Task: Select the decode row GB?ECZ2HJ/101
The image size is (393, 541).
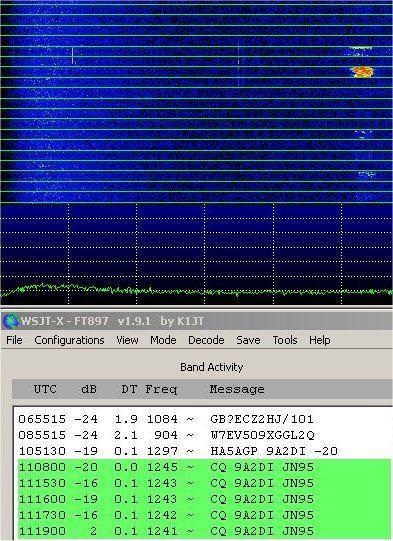Action: pyautogui.click(x=204, y=419)
